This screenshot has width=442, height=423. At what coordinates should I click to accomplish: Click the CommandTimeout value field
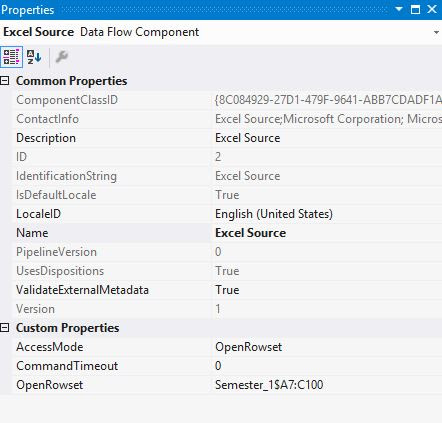coord(327,366)
